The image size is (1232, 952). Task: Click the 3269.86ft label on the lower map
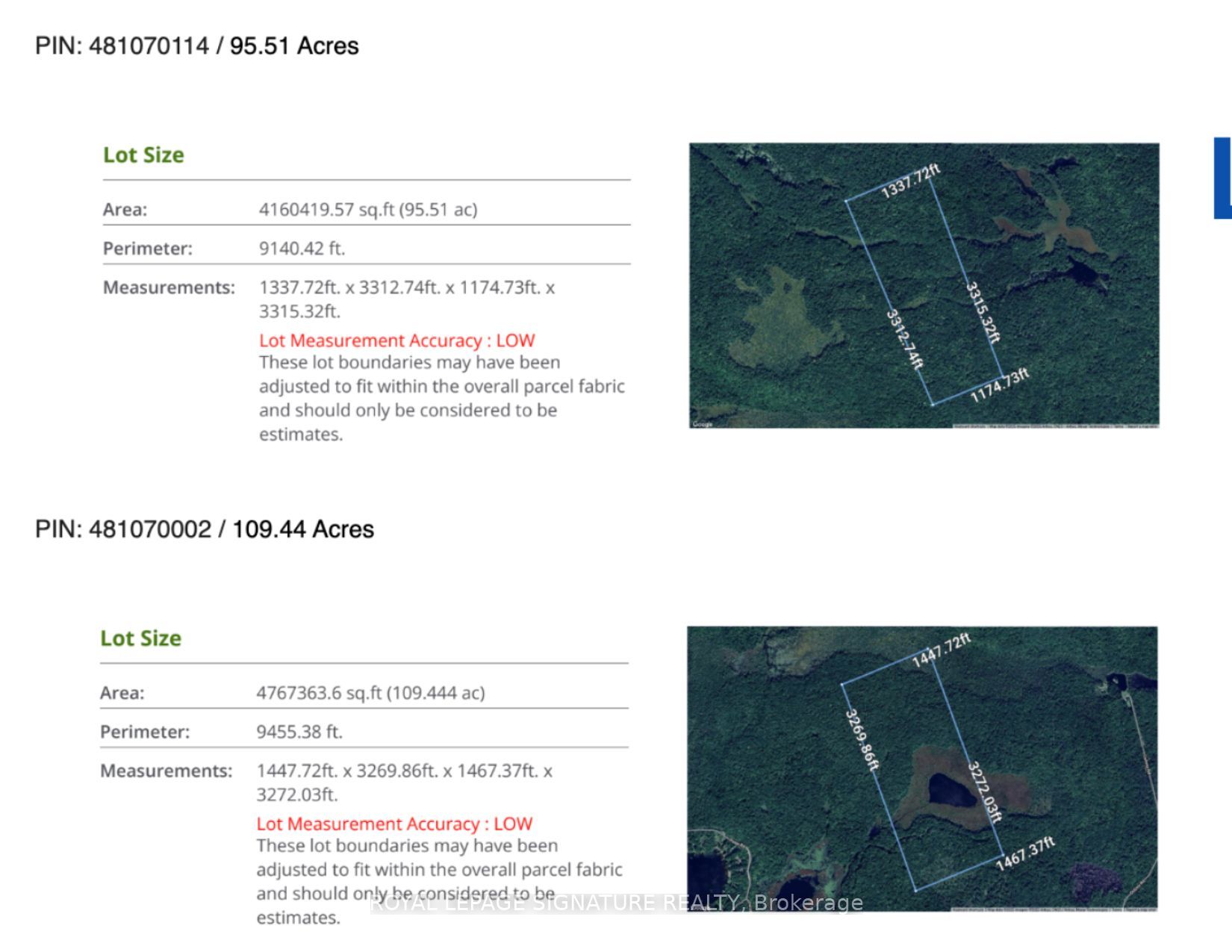point(862,740)
